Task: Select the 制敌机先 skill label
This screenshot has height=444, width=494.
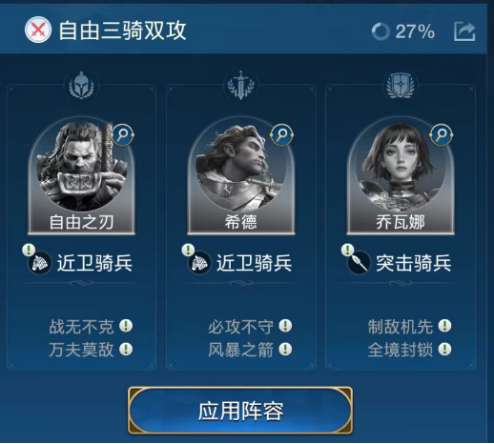Action: [400, 326]
